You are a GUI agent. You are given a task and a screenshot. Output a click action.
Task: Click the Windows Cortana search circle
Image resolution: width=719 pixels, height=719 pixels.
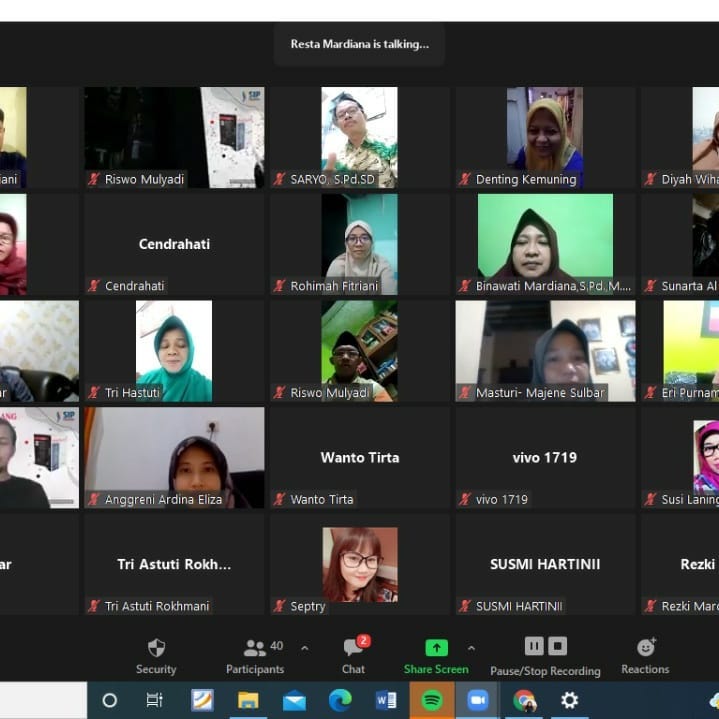tap(110, 700)
